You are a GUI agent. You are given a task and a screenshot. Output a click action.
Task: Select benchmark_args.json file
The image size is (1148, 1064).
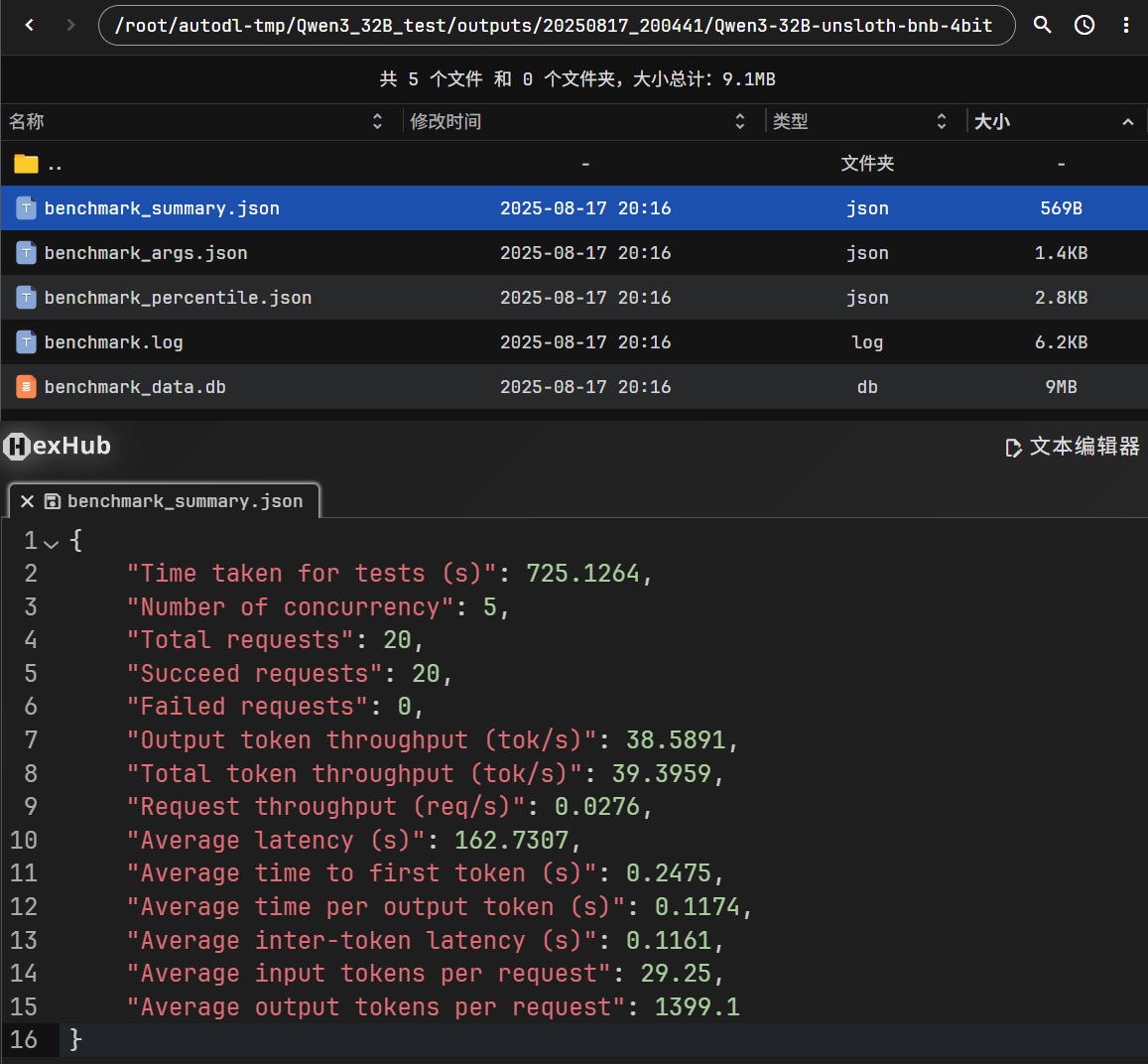click(574, 253)
